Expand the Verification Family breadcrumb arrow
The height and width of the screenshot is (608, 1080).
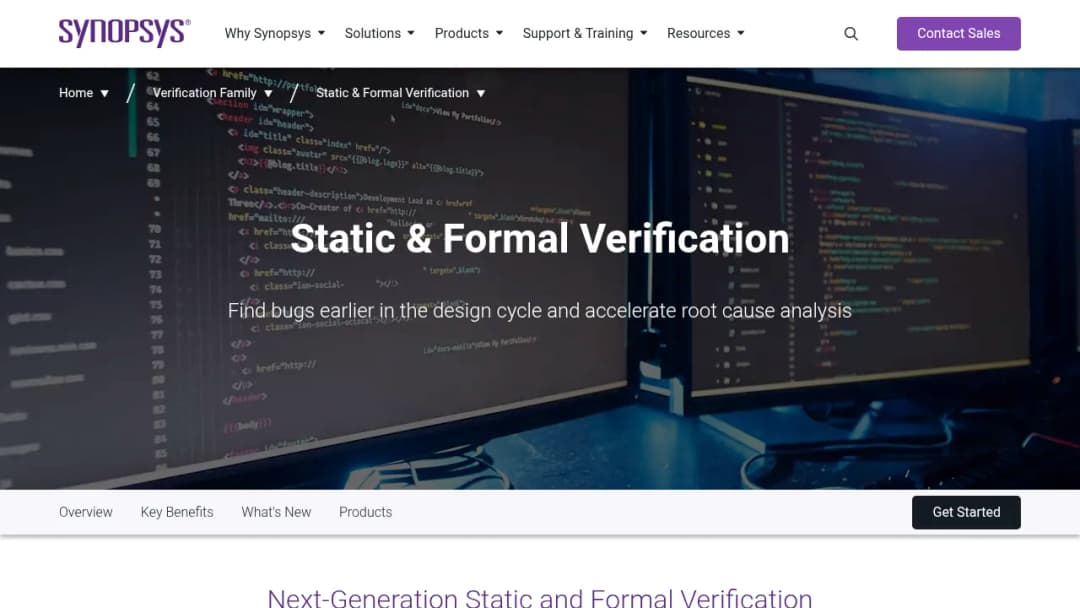point(268,94)
